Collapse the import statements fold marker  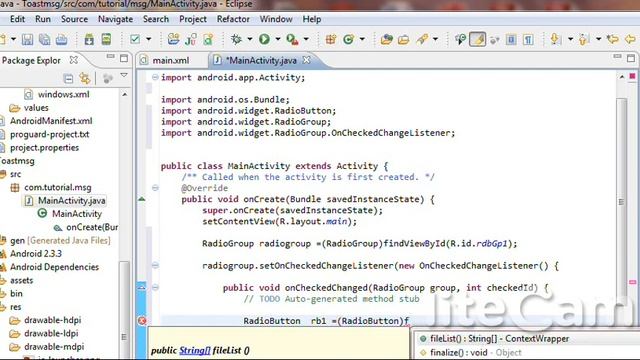pos(155,77)
